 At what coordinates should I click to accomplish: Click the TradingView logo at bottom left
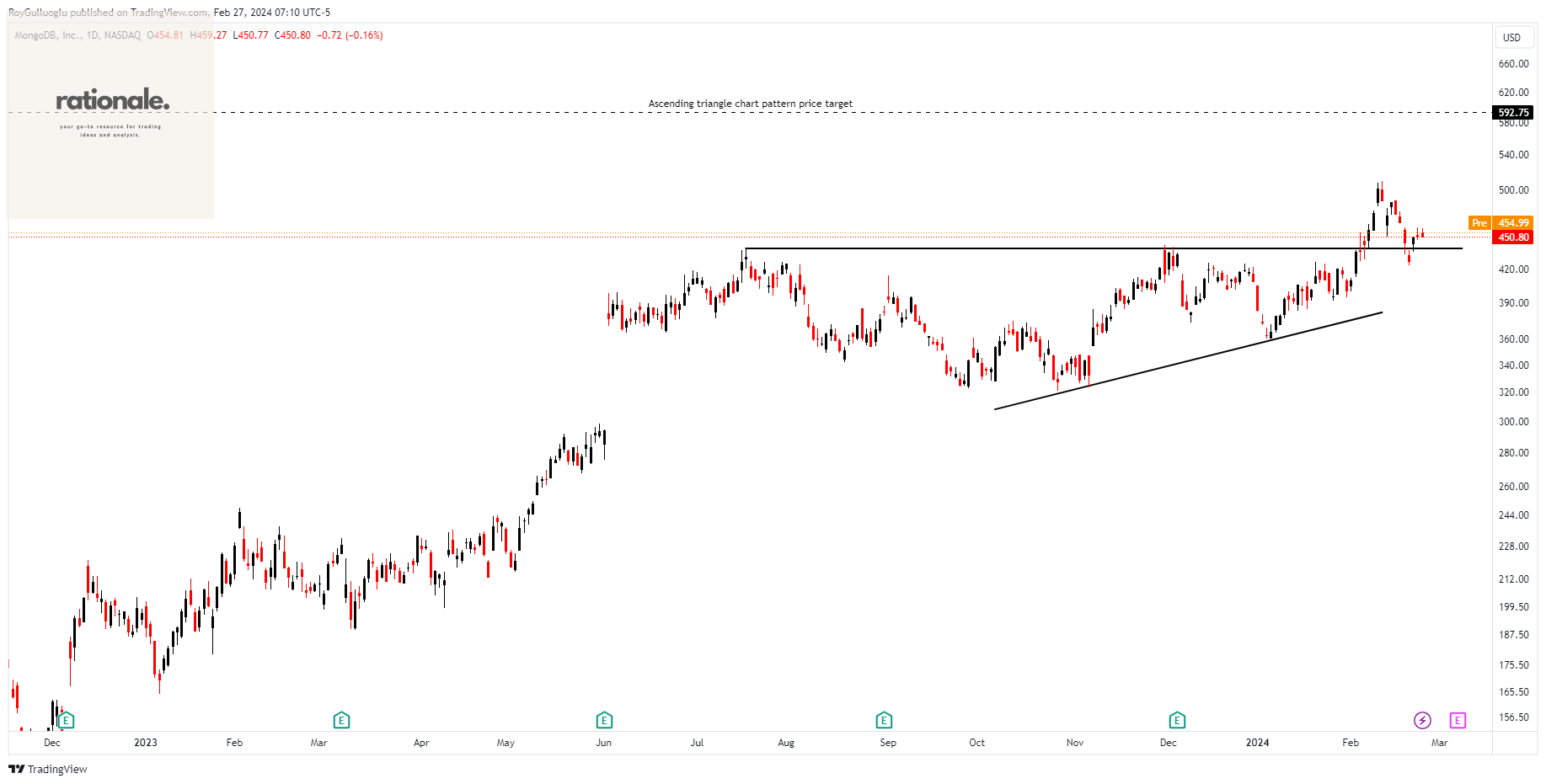click(x=48, y=769)
